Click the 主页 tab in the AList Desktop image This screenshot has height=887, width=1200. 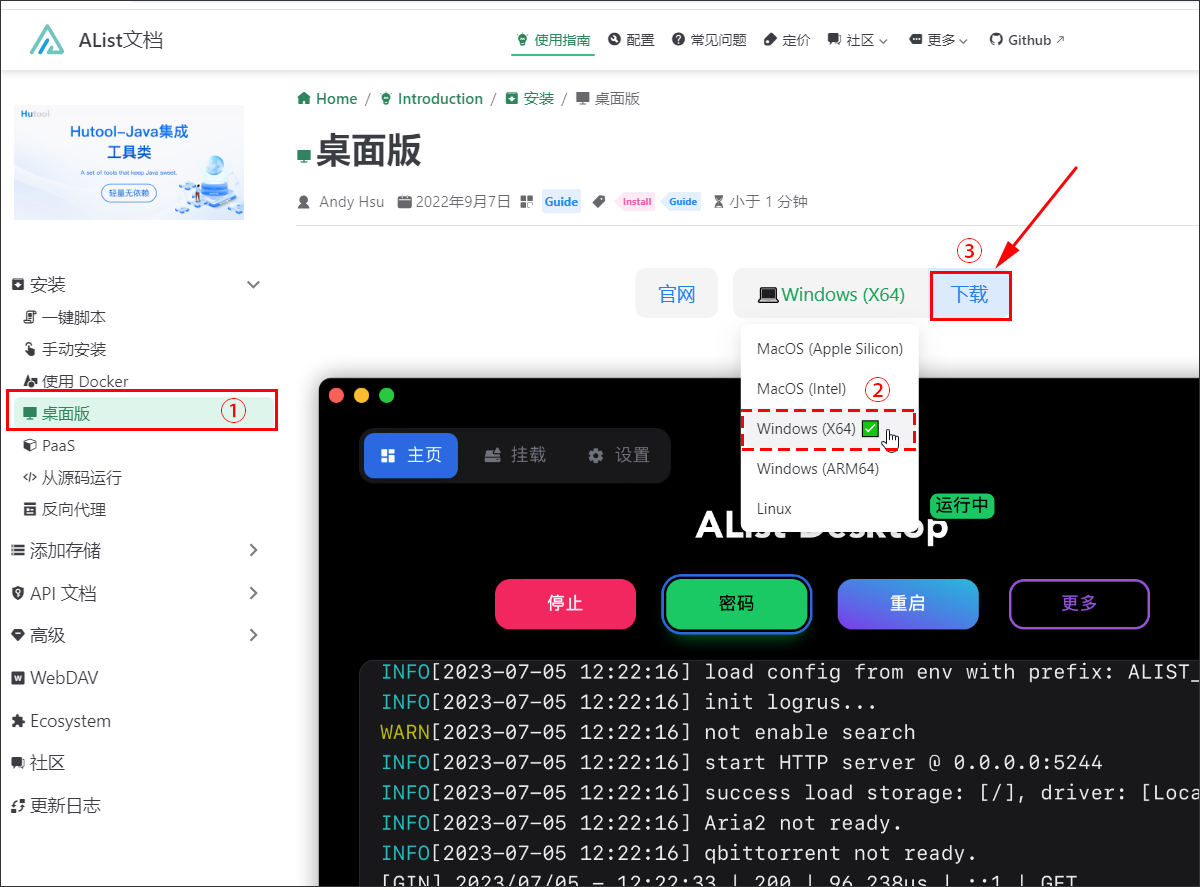(411, 455)
